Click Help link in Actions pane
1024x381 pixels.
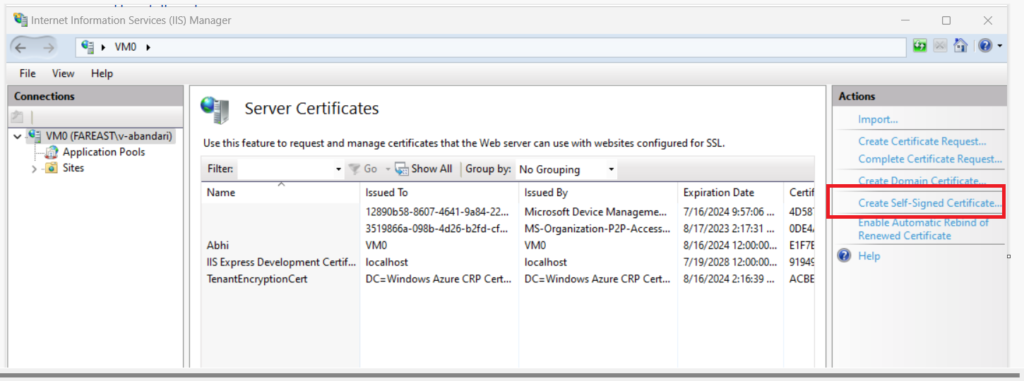(869, 256)
